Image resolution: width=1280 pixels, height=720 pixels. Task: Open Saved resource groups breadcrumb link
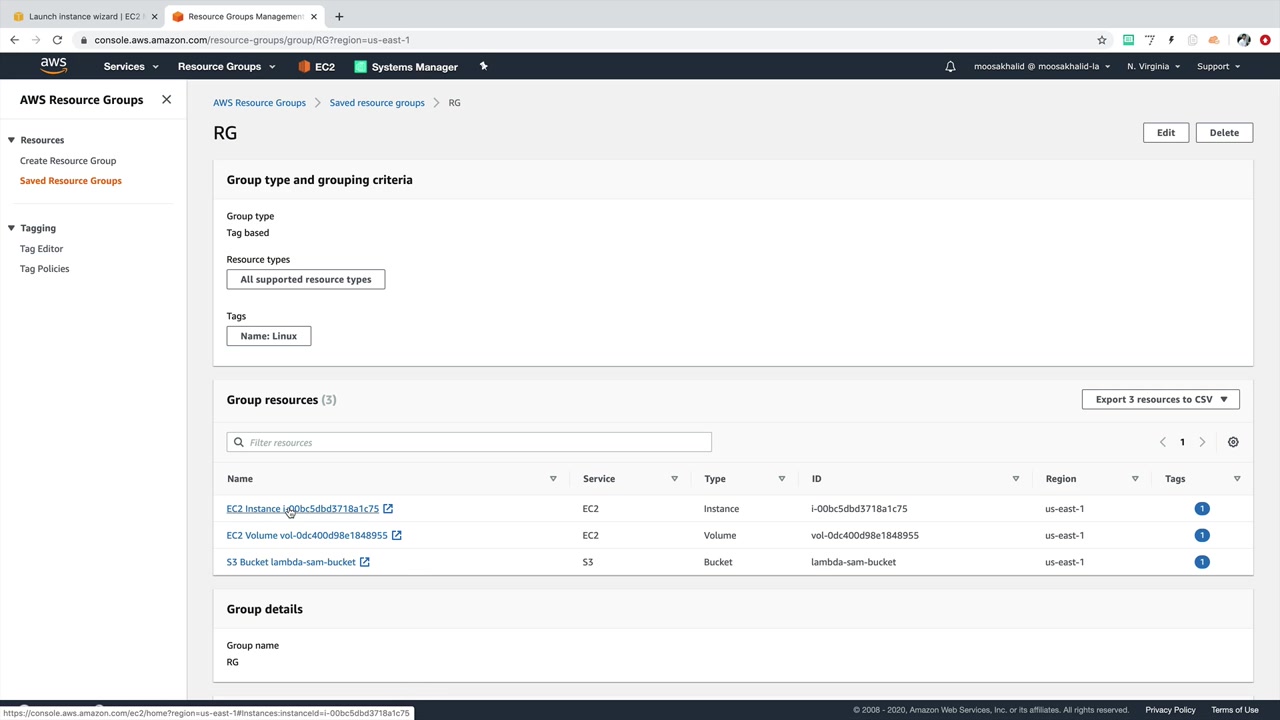(x=377, y=103)
